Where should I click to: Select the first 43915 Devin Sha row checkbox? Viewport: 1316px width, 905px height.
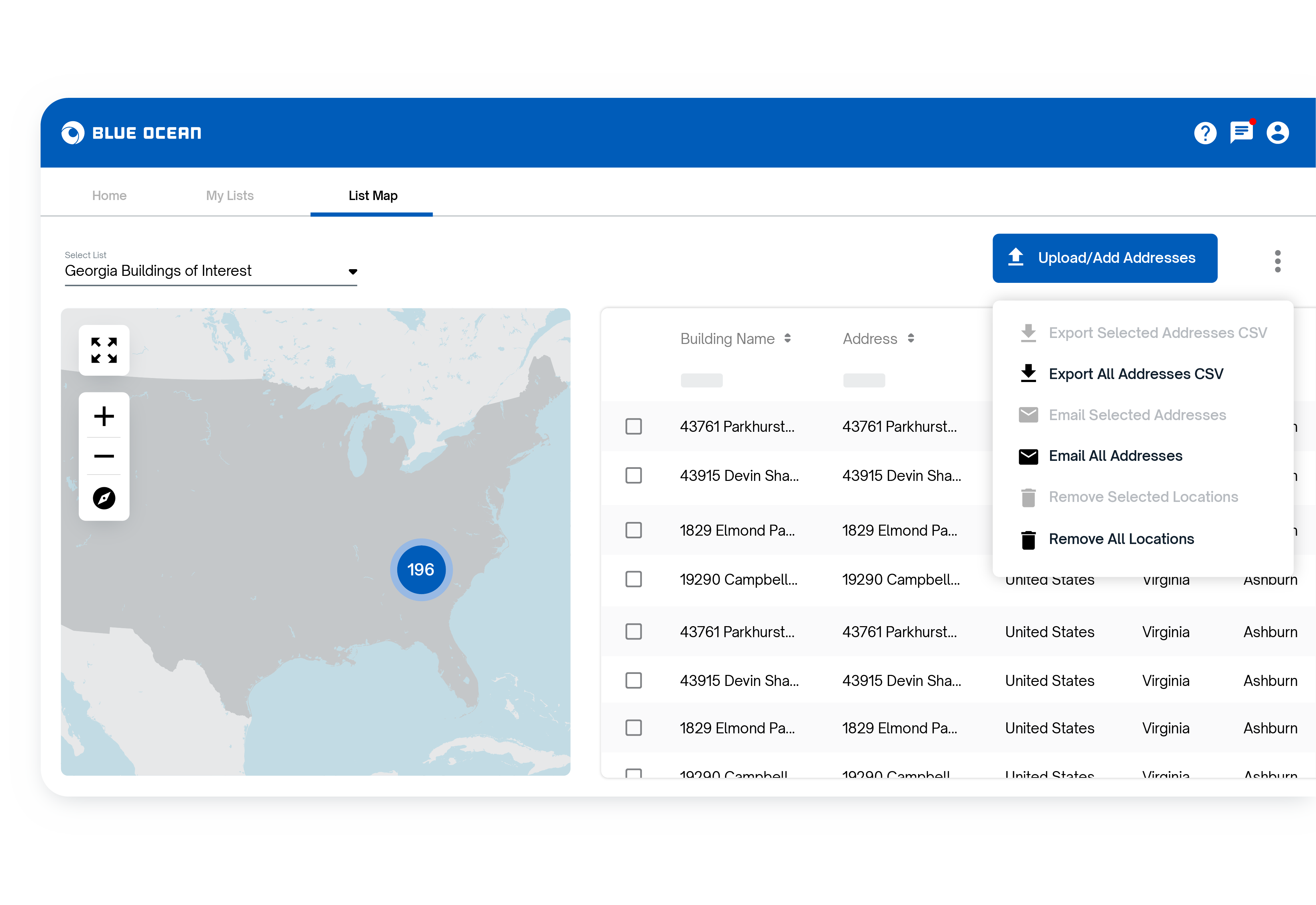coord(633,475)
